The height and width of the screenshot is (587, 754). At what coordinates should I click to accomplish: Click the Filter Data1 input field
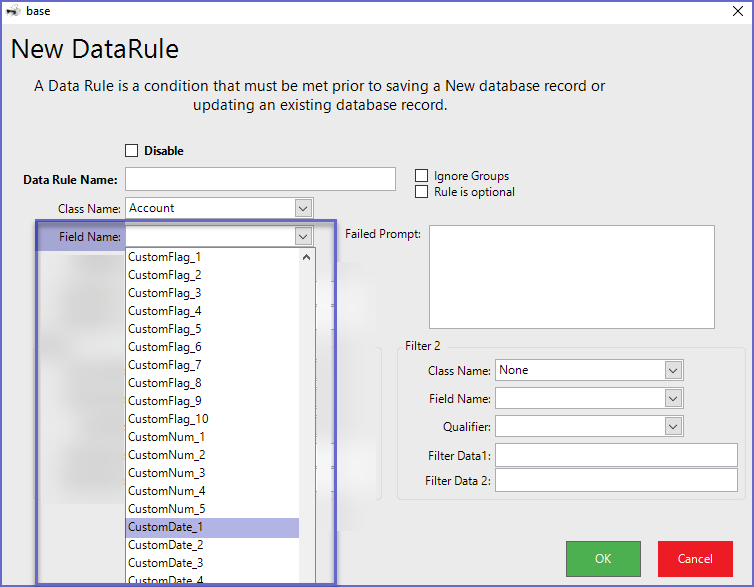coord(615,456)
